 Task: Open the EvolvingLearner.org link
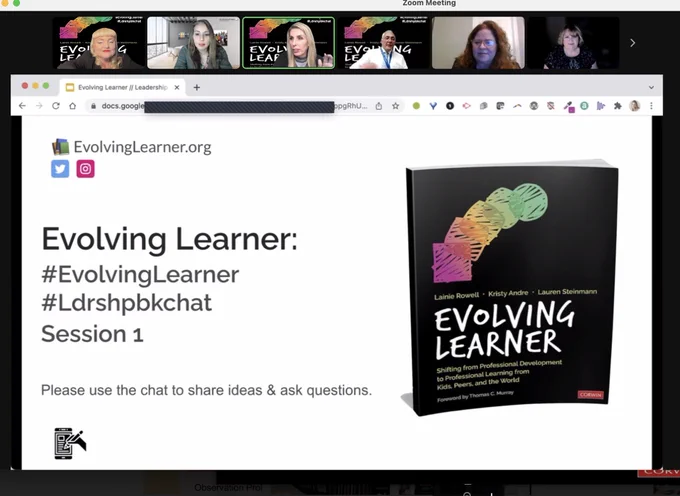click(x=142, y=147)
